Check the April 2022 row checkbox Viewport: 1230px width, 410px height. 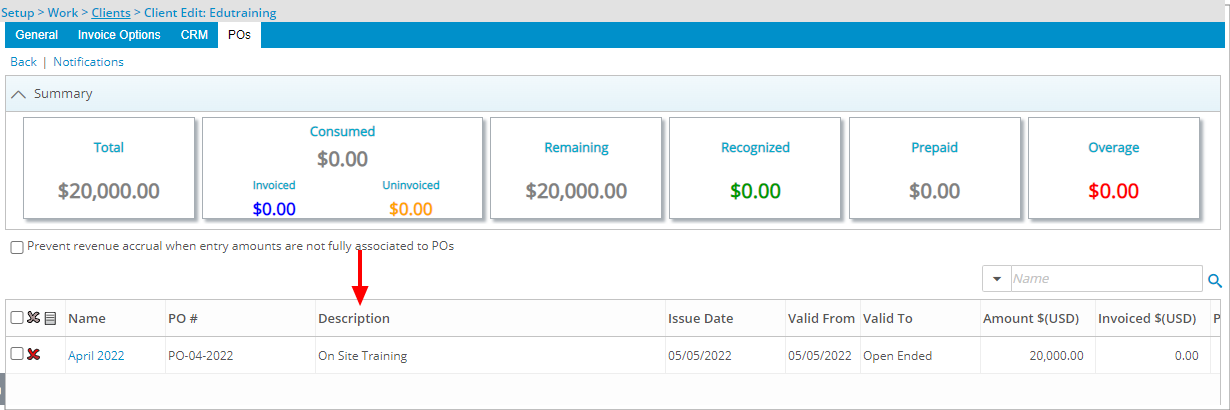click(x=17, y=354)
